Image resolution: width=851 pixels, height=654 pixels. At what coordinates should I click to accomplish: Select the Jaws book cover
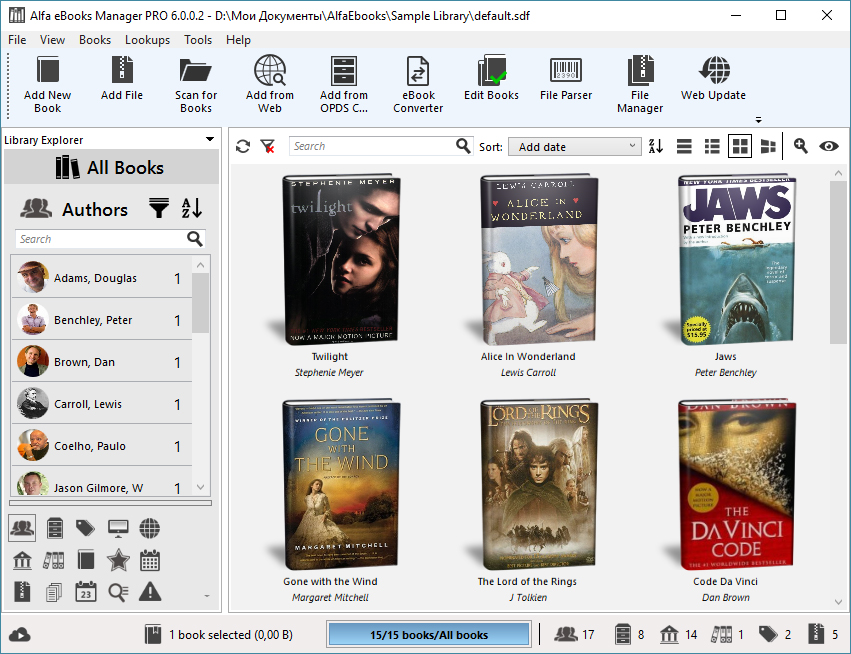click(736, 259)
